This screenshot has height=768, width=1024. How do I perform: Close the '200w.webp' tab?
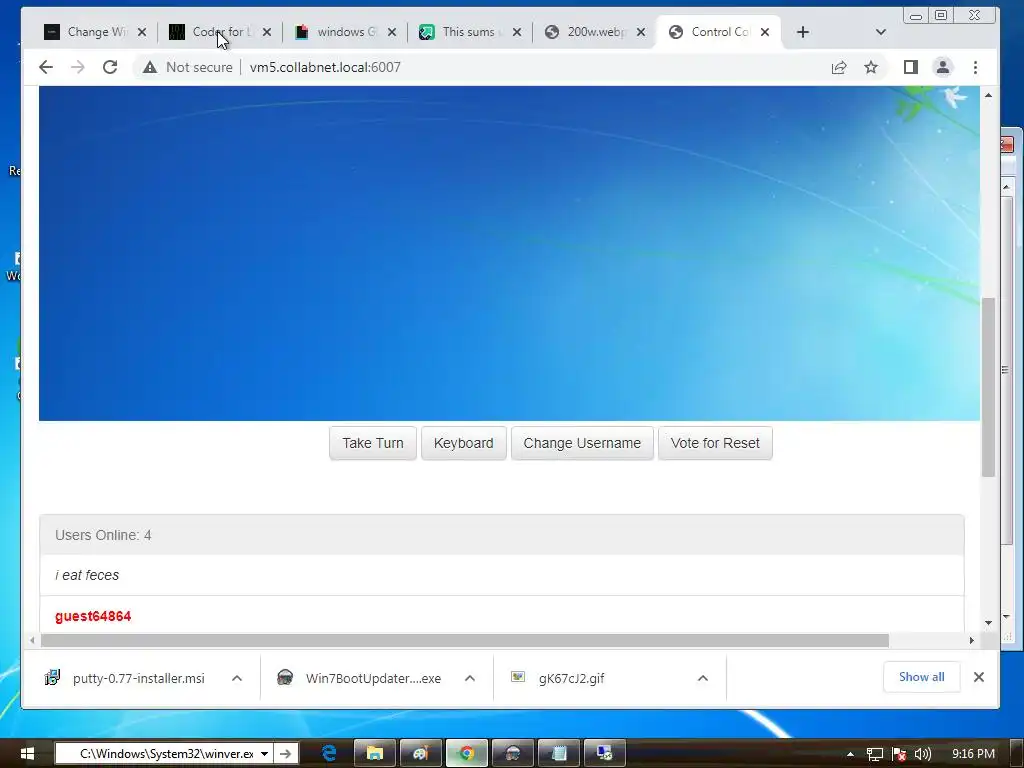[x=641, y=32]
